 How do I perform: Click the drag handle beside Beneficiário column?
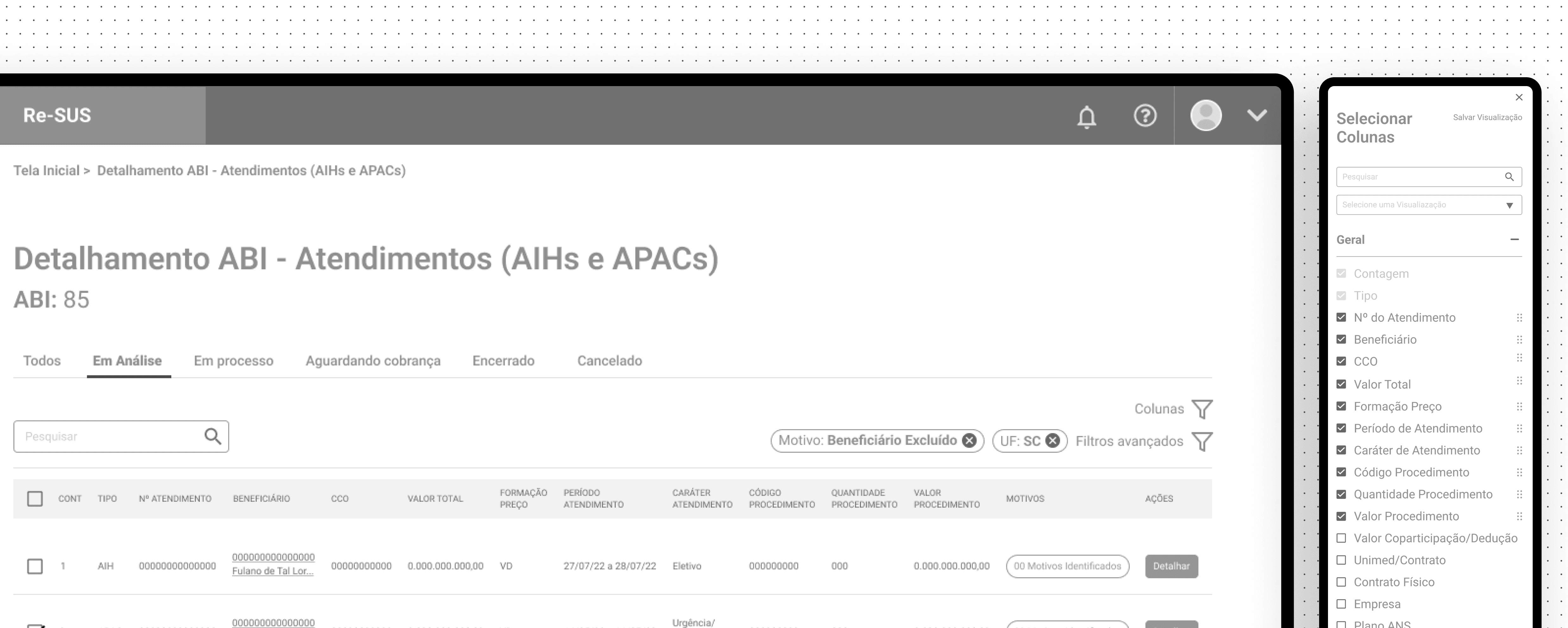1519,340
